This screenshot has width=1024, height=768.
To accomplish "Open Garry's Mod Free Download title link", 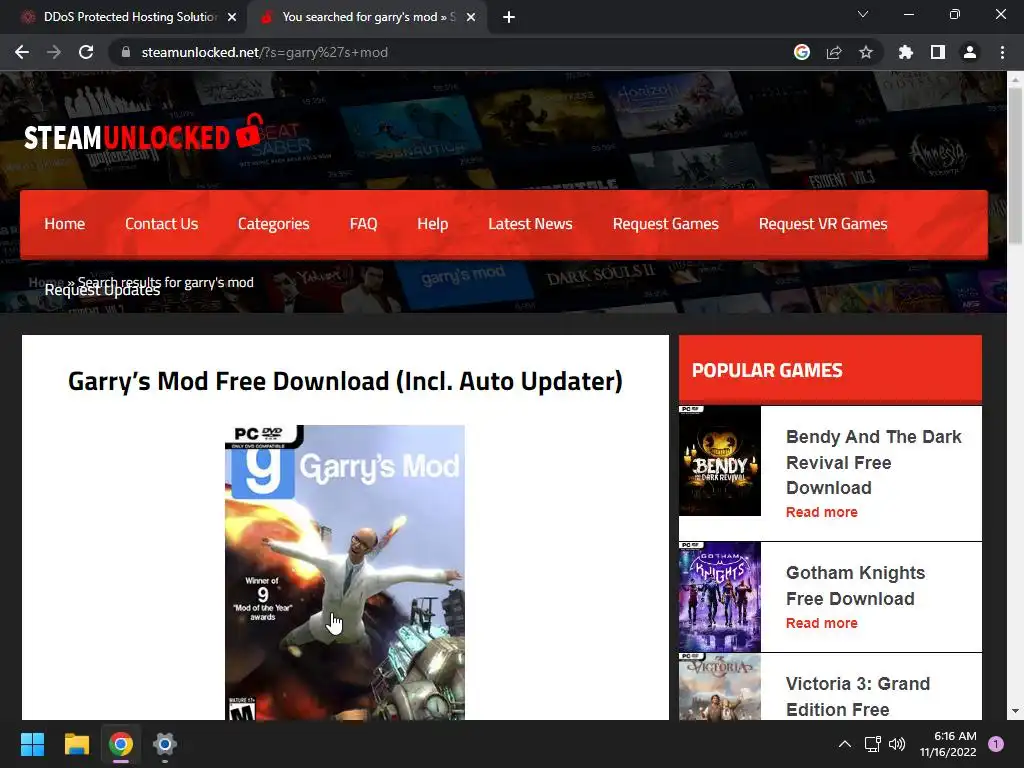I will click(x=345, y=381).
